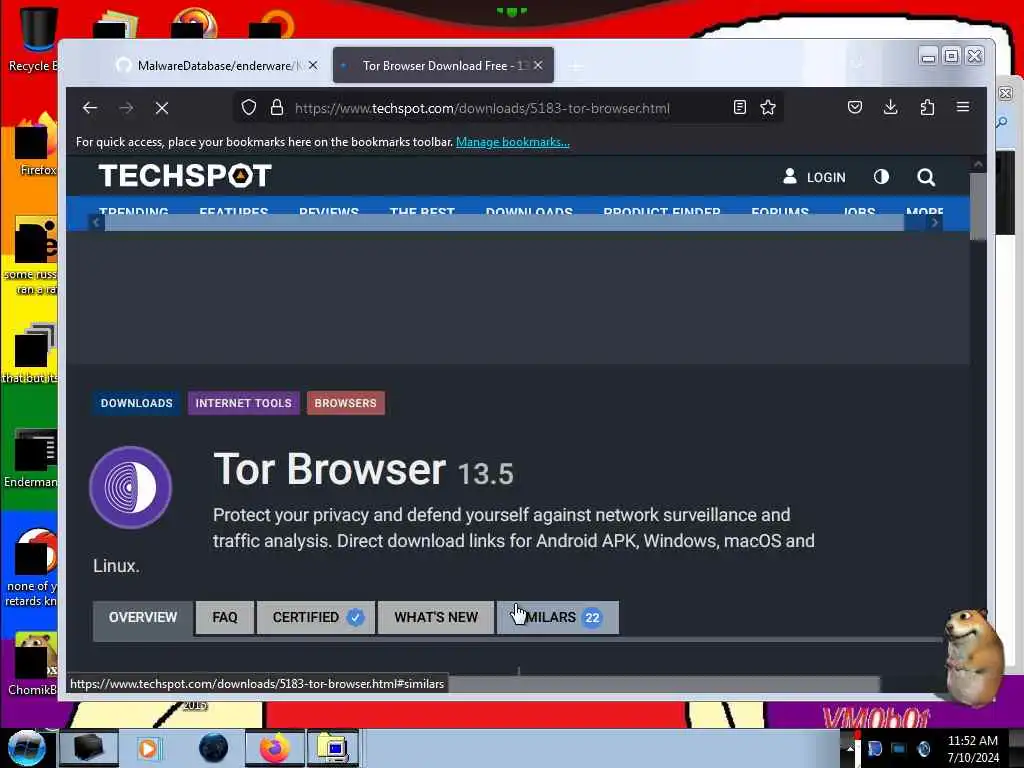Open the FAQ tab
This screenshot has height=768, width=1024.
pyautogui.click(x=225, y=618)
